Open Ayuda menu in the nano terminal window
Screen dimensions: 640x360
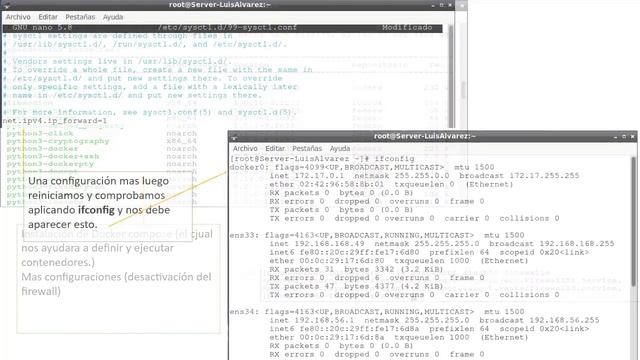pos(113,17)
